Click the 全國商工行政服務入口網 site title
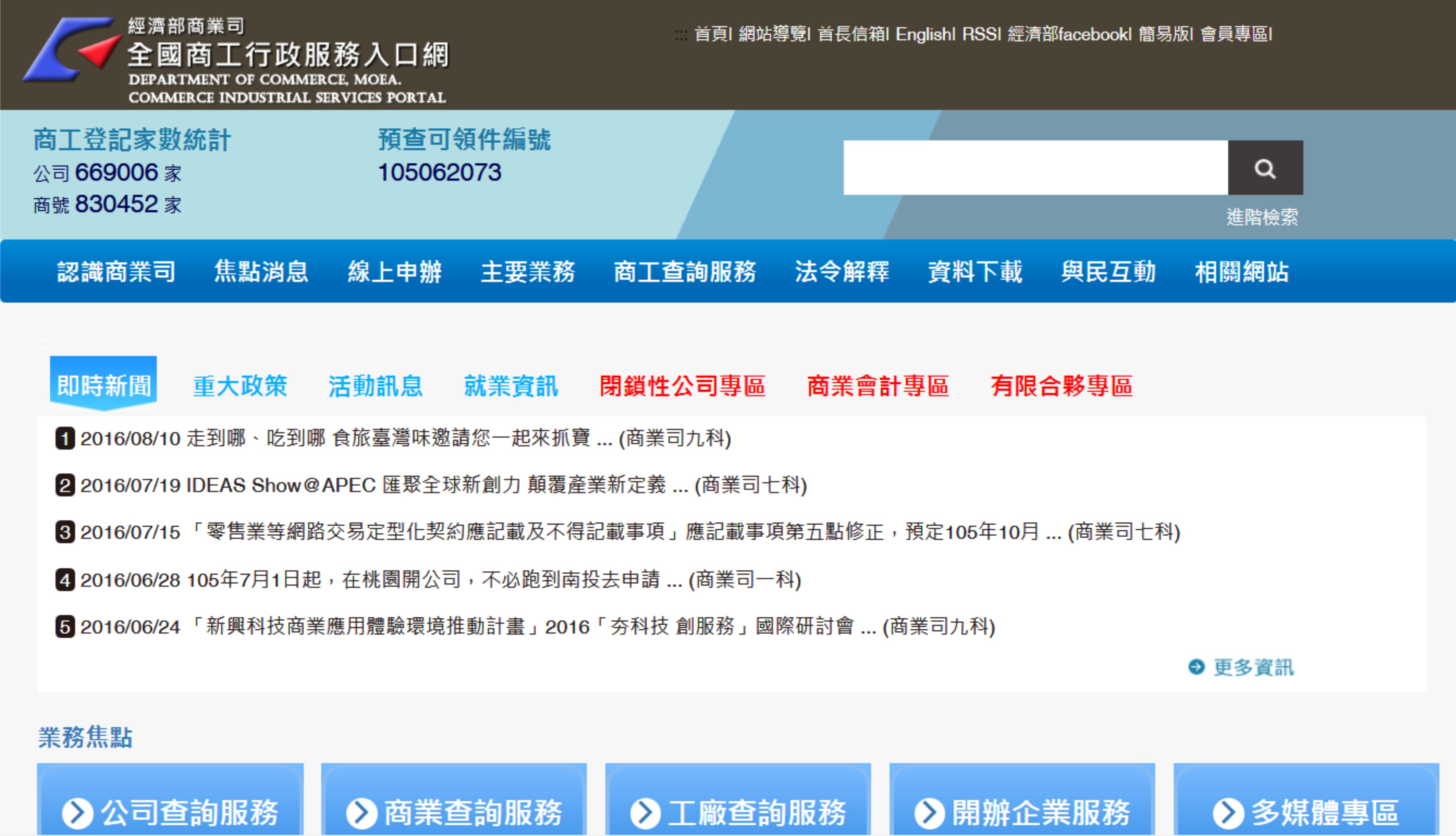This screenshot has height=836, width=1456. tap(288, 55)
